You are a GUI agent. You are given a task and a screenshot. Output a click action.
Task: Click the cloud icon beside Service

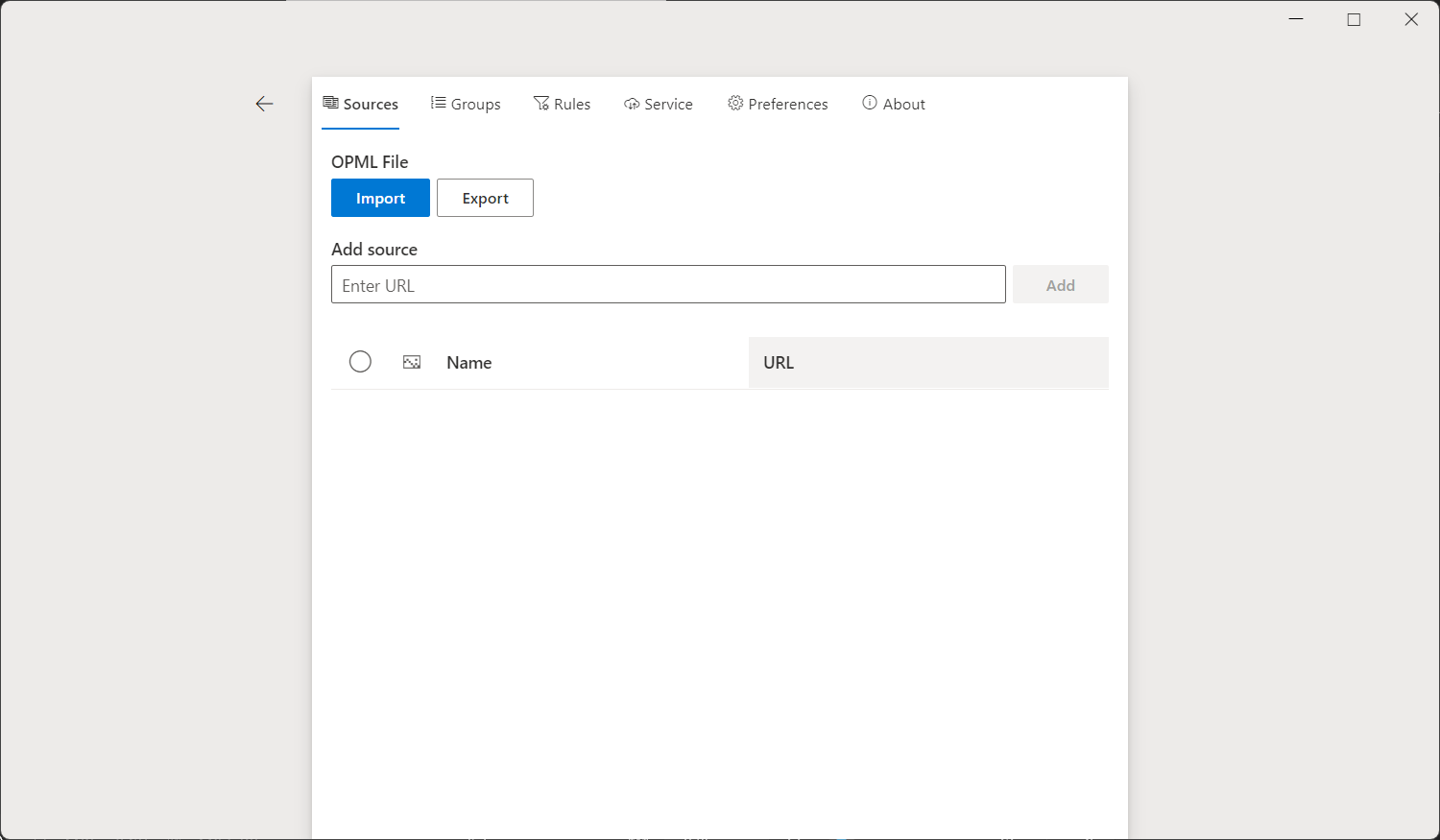(632, 104)
